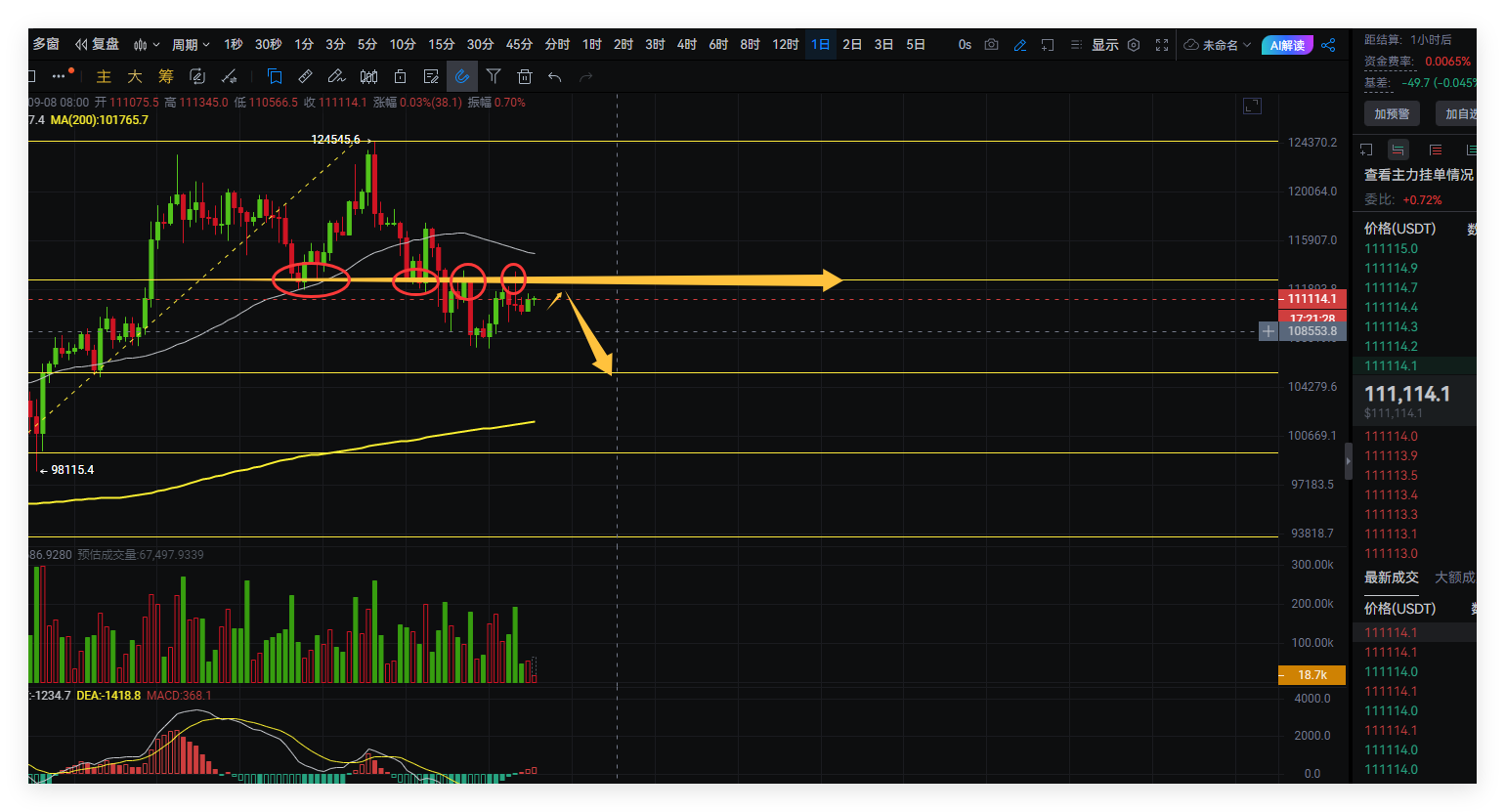1505x812 pixels.
Task: Toggle the 主 indicator button
Action: tap(104, 76)
